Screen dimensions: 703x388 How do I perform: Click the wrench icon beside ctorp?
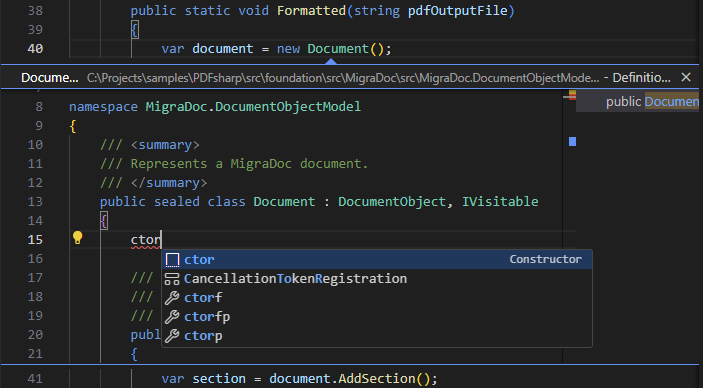click(x=172, y=336)
